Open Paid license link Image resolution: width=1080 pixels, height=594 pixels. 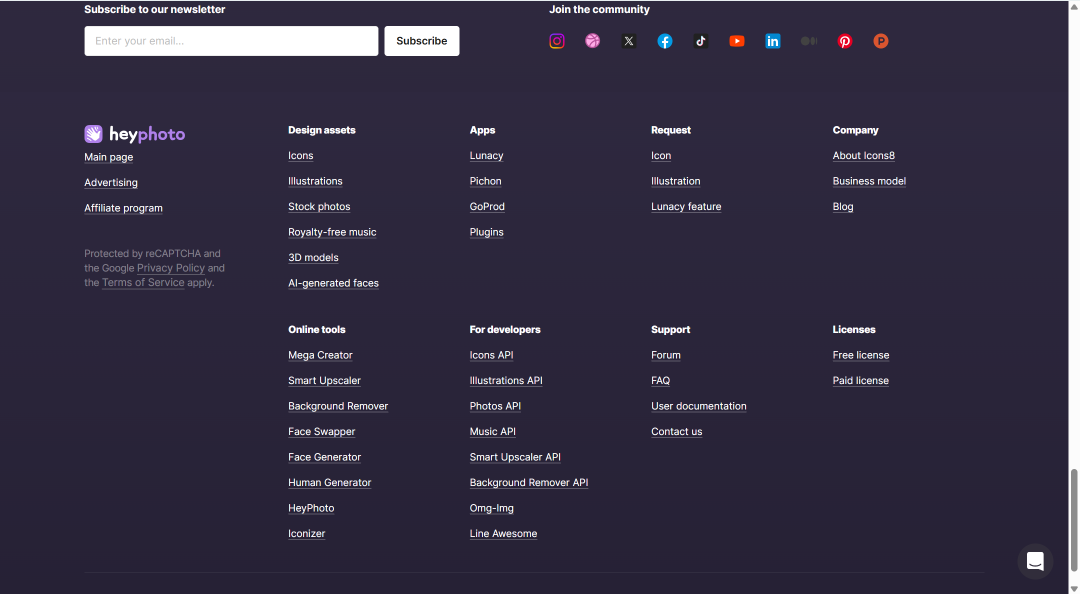(x=861, y=381)
